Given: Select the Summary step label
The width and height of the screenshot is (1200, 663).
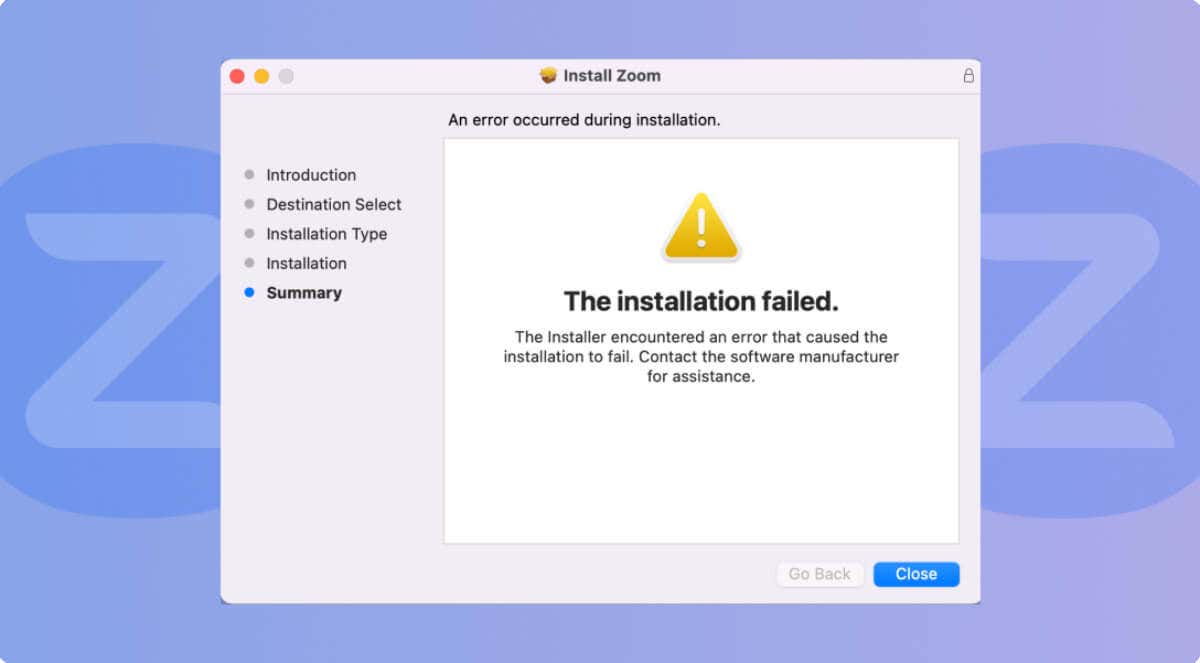Looking at the screenshot, I should (x=304, y=293).
